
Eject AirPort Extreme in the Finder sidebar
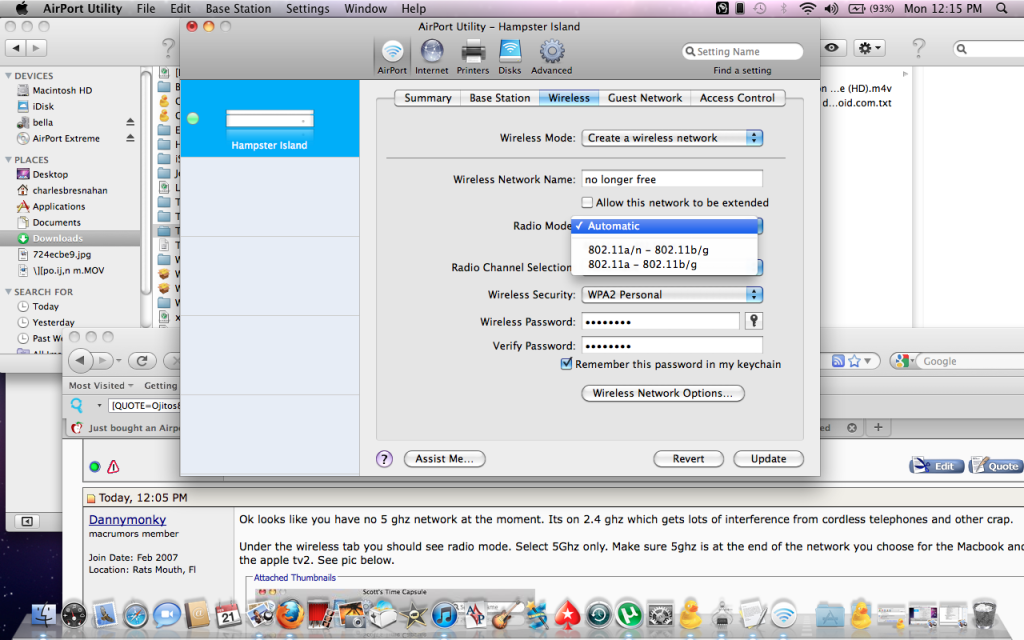[x=130, y=138]
